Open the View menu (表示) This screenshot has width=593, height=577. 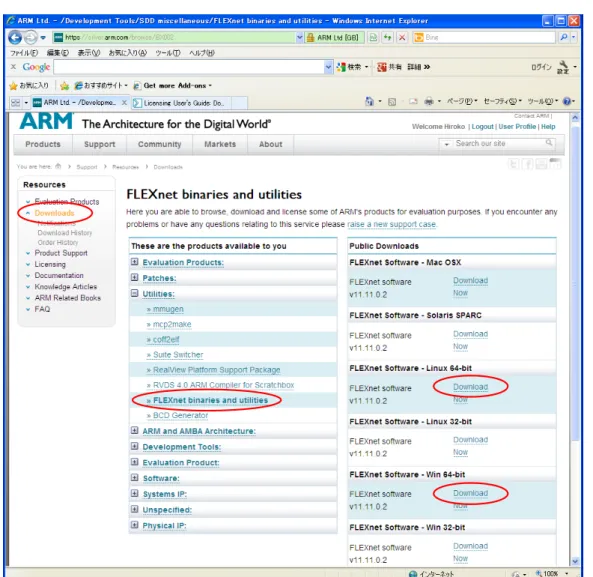tap(89, 53)
